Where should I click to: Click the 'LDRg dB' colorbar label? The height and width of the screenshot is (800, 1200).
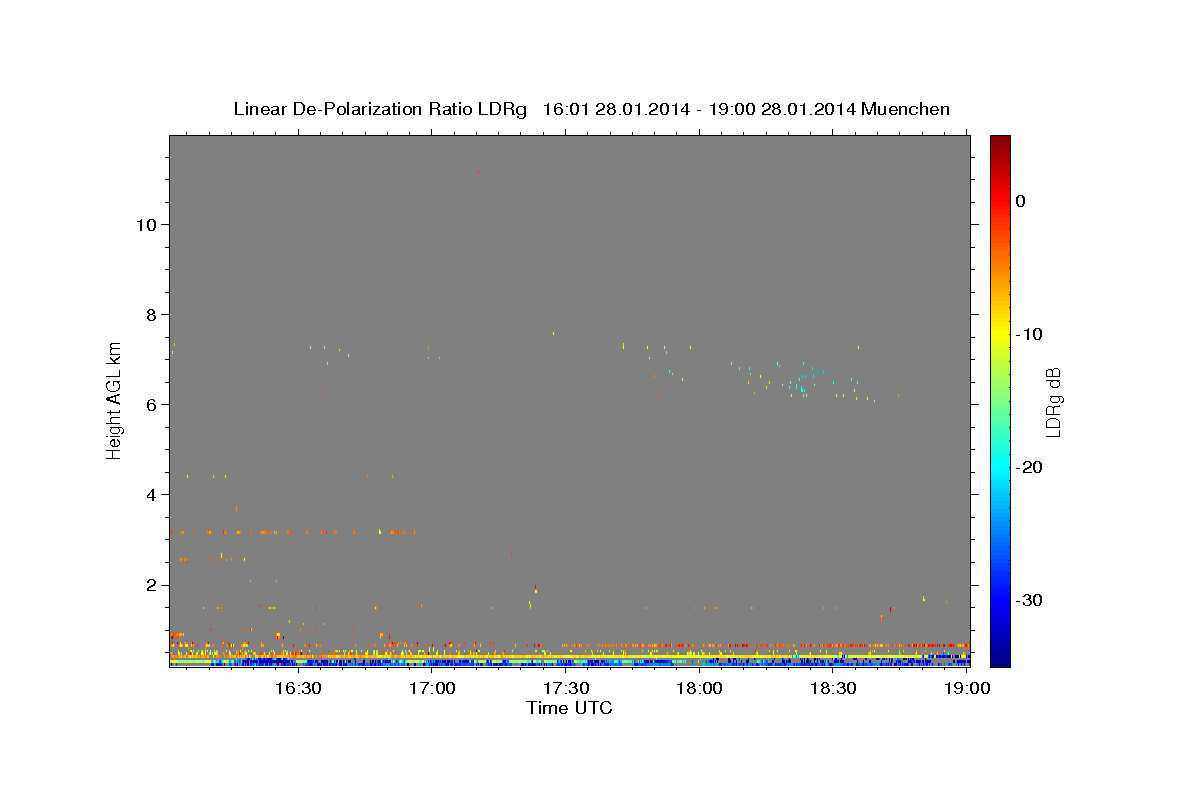(1052, 402)
